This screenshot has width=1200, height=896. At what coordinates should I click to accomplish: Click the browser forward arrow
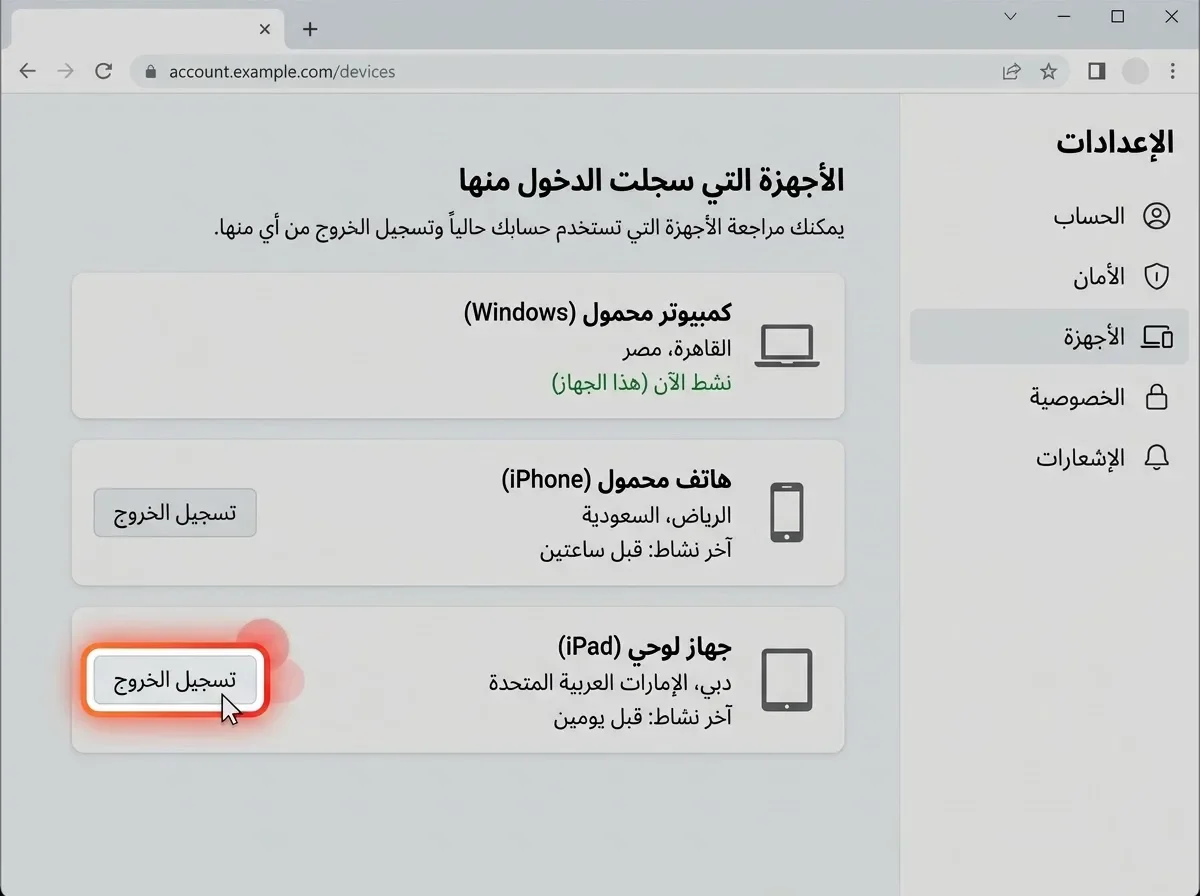coord(66,71)
